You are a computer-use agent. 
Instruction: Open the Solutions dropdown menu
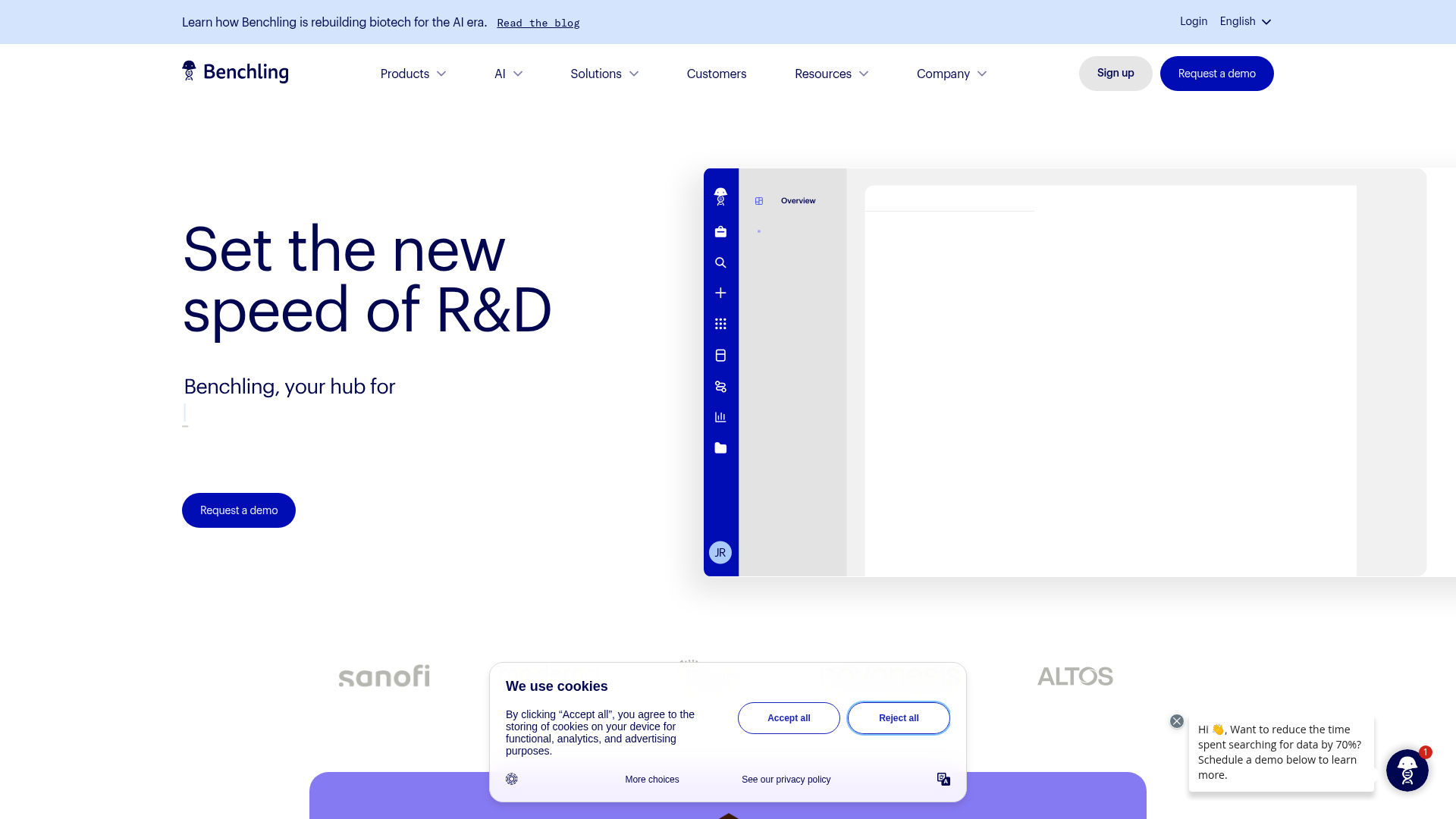(x=604, y=74)
